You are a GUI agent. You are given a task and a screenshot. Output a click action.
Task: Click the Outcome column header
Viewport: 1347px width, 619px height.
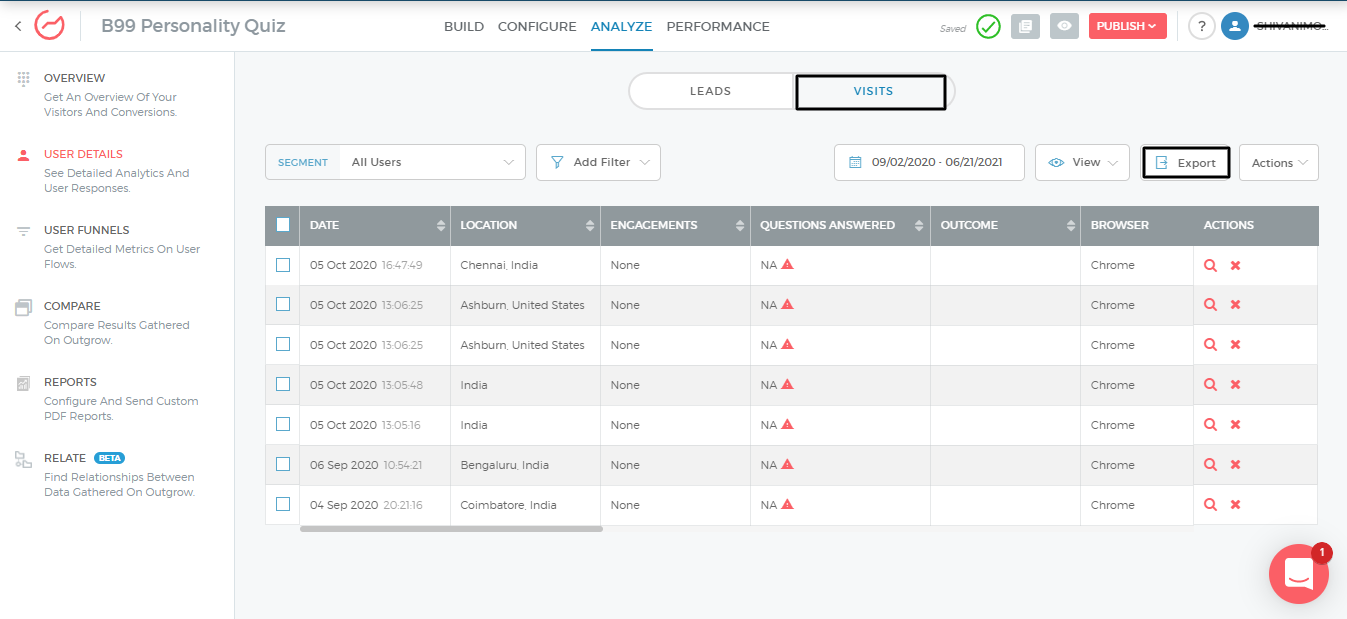coord(1005,225)
